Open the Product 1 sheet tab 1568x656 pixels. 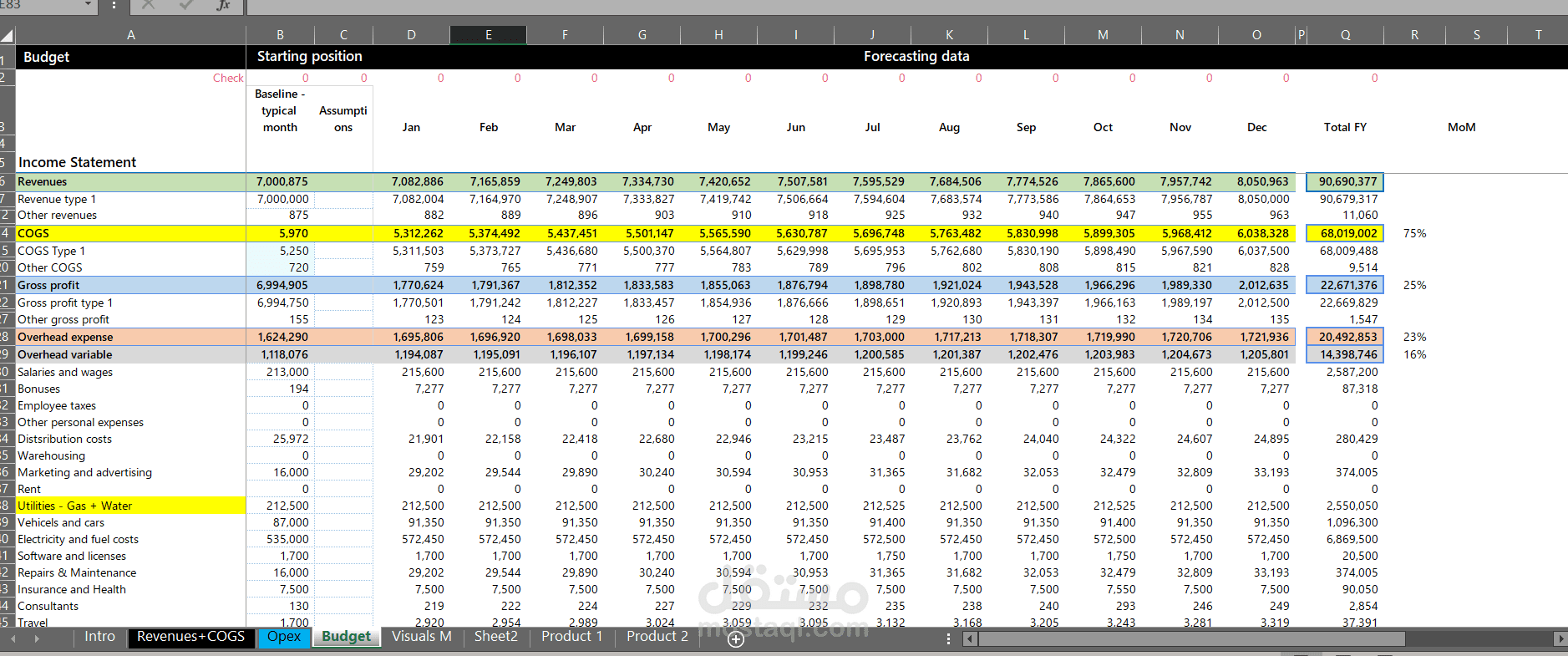tap(572, 637)
